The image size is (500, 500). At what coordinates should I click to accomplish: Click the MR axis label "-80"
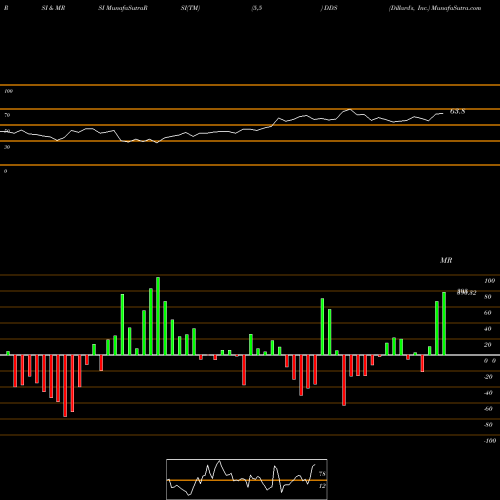coord(488,425)
